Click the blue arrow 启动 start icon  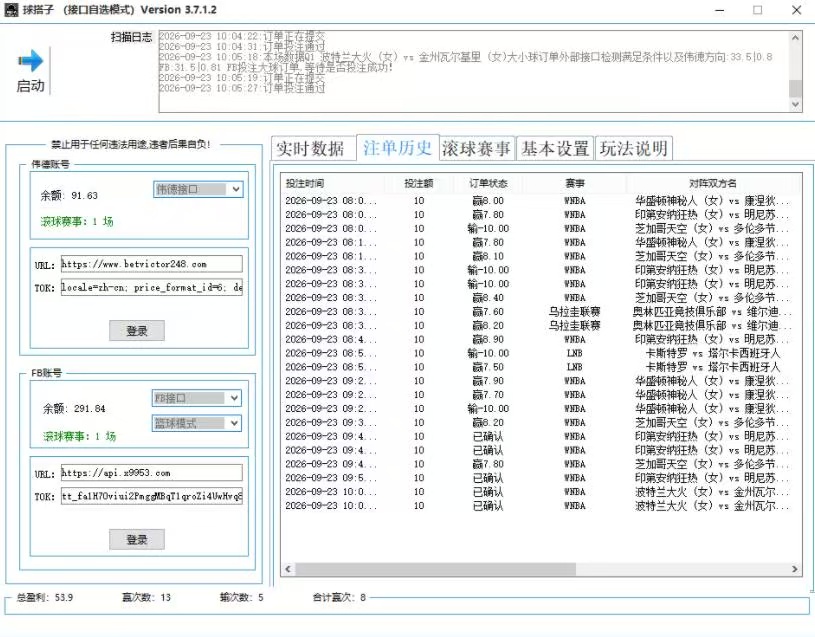click(30, 61)
